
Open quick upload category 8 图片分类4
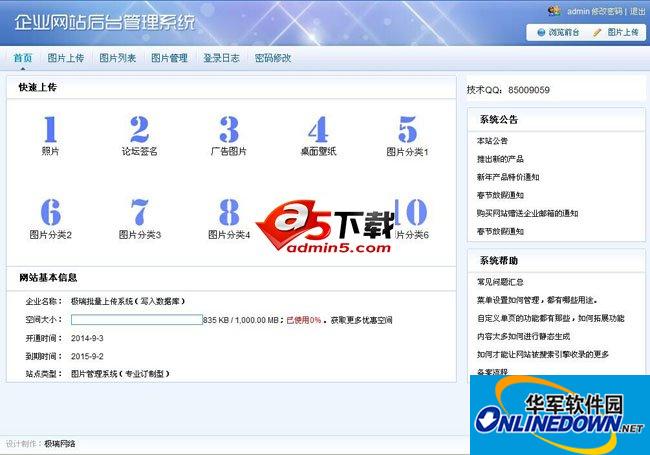point(229,219)
